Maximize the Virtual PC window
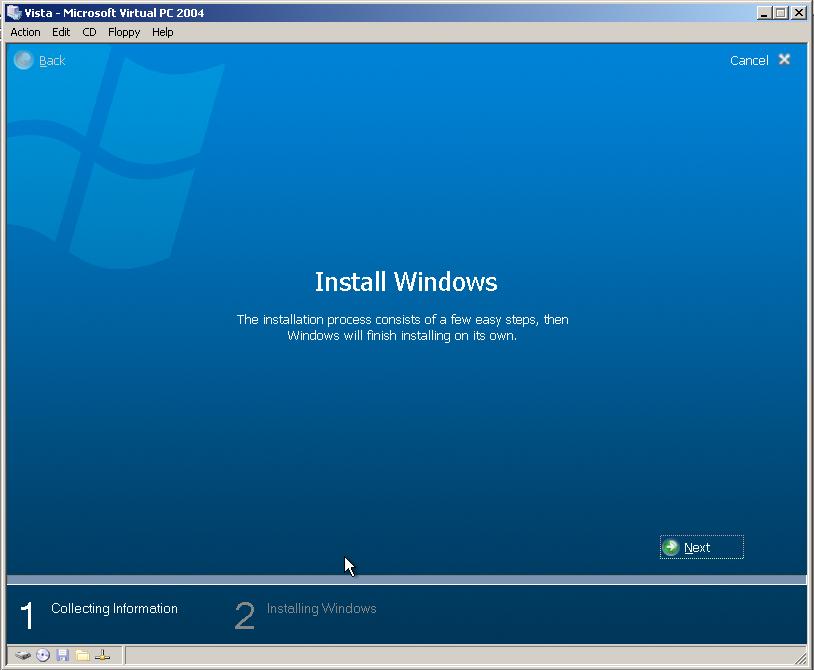 780,13
